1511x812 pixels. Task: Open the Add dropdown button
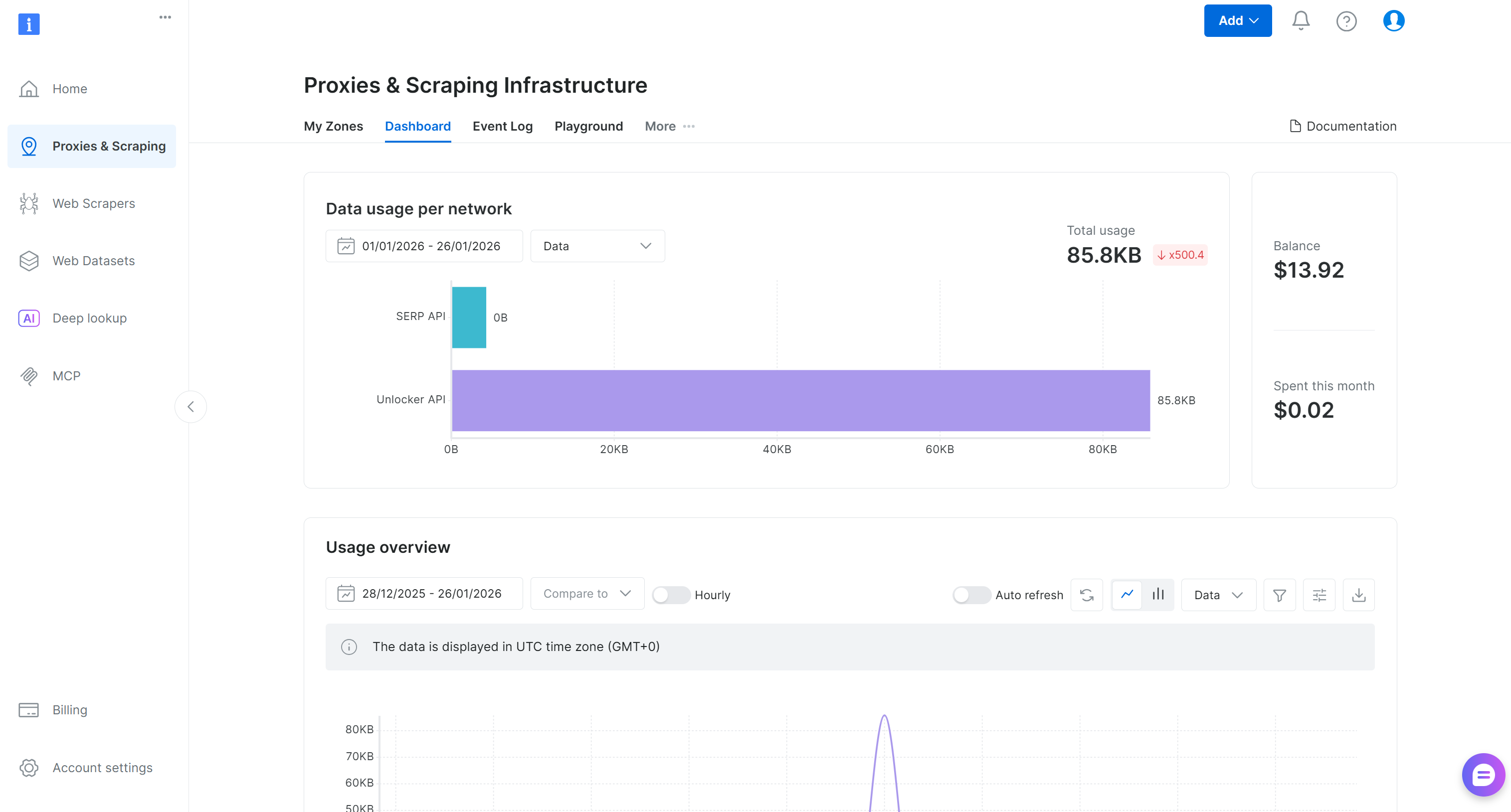[1238, 20]
